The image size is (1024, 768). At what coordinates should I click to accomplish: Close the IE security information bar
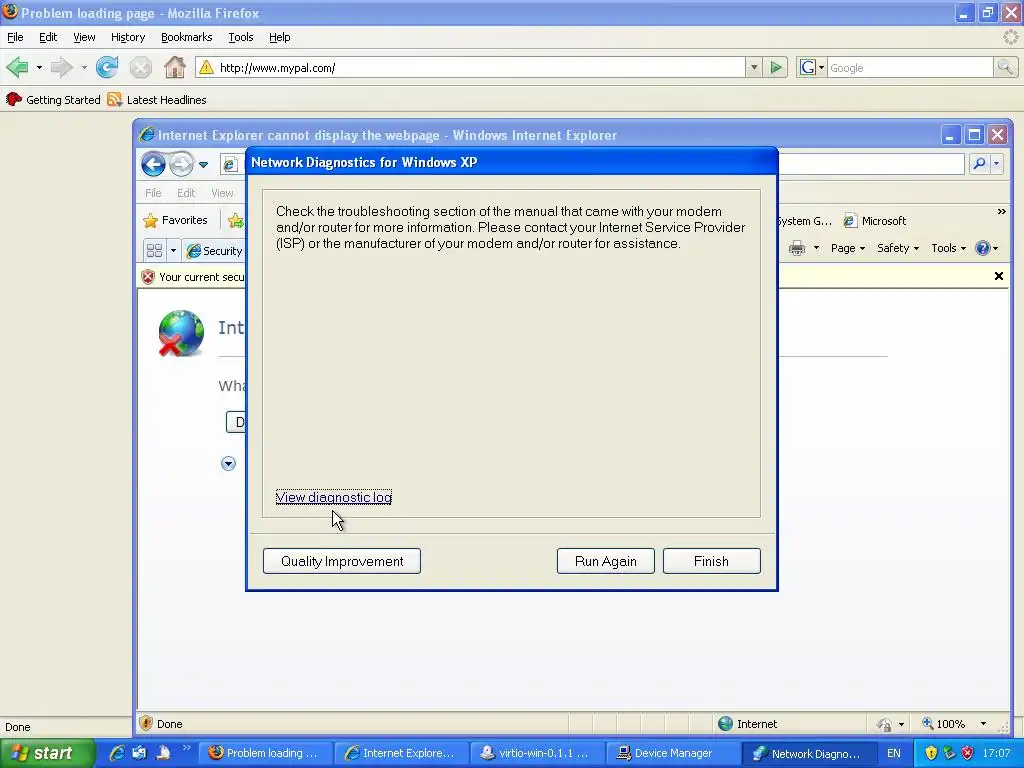point(999,276)
